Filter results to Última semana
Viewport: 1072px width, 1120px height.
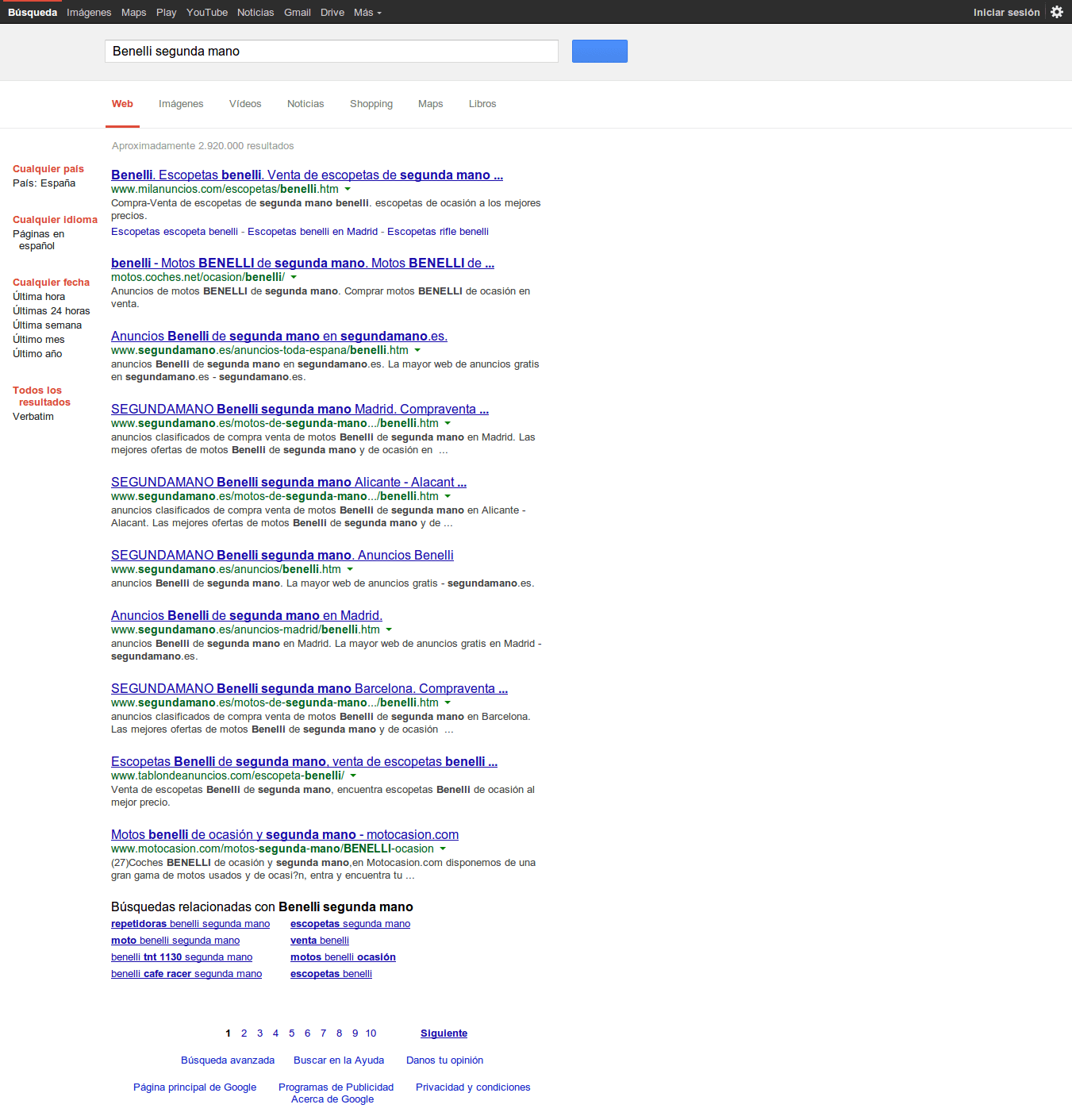coord(48,325)
